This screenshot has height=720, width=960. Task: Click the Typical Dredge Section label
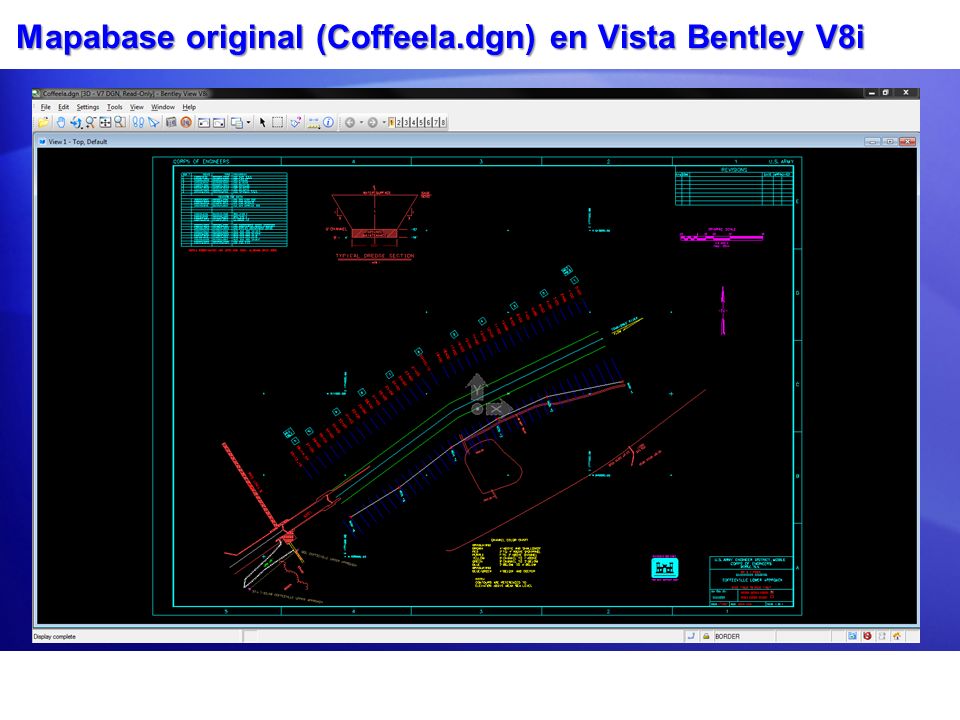click(375, 256)
